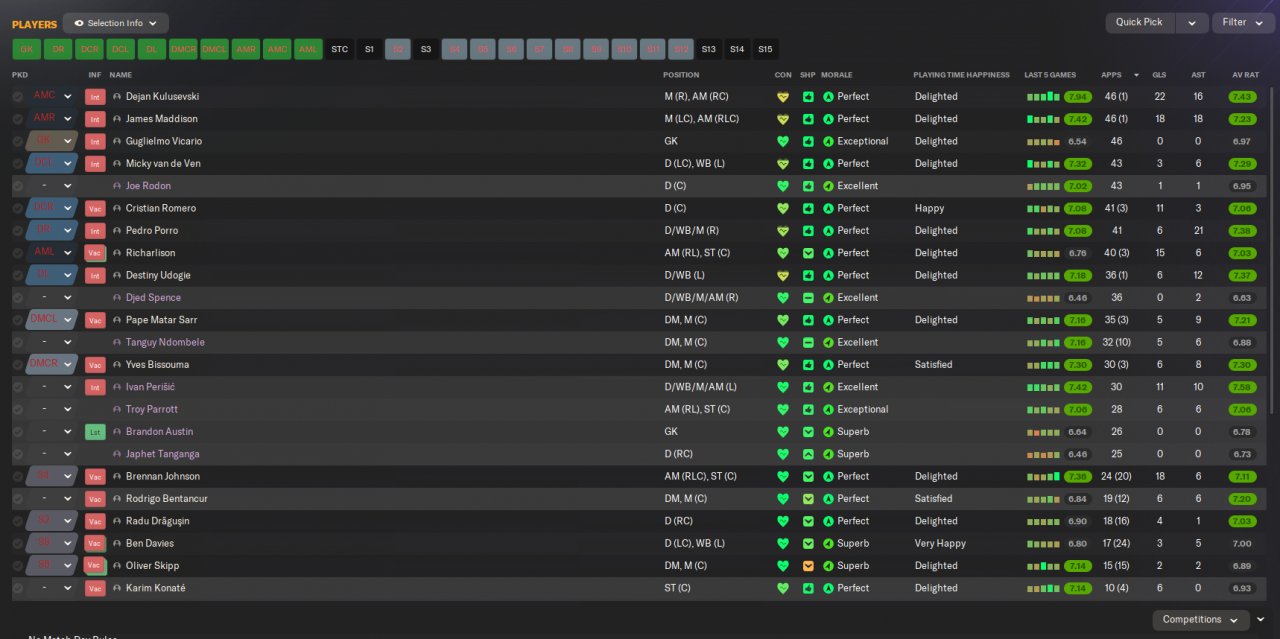Sort by MORALE column header
The height and width of the screenshot is (639, 1280).
837,75
